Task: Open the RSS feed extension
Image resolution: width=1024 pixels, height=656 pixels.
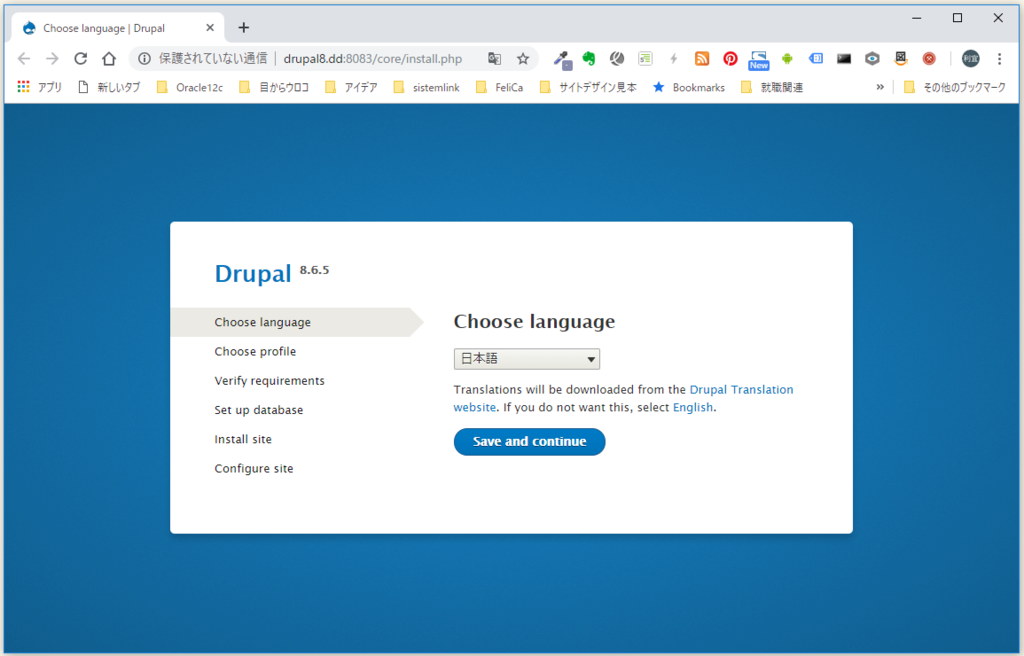Action: pos(702,59)
